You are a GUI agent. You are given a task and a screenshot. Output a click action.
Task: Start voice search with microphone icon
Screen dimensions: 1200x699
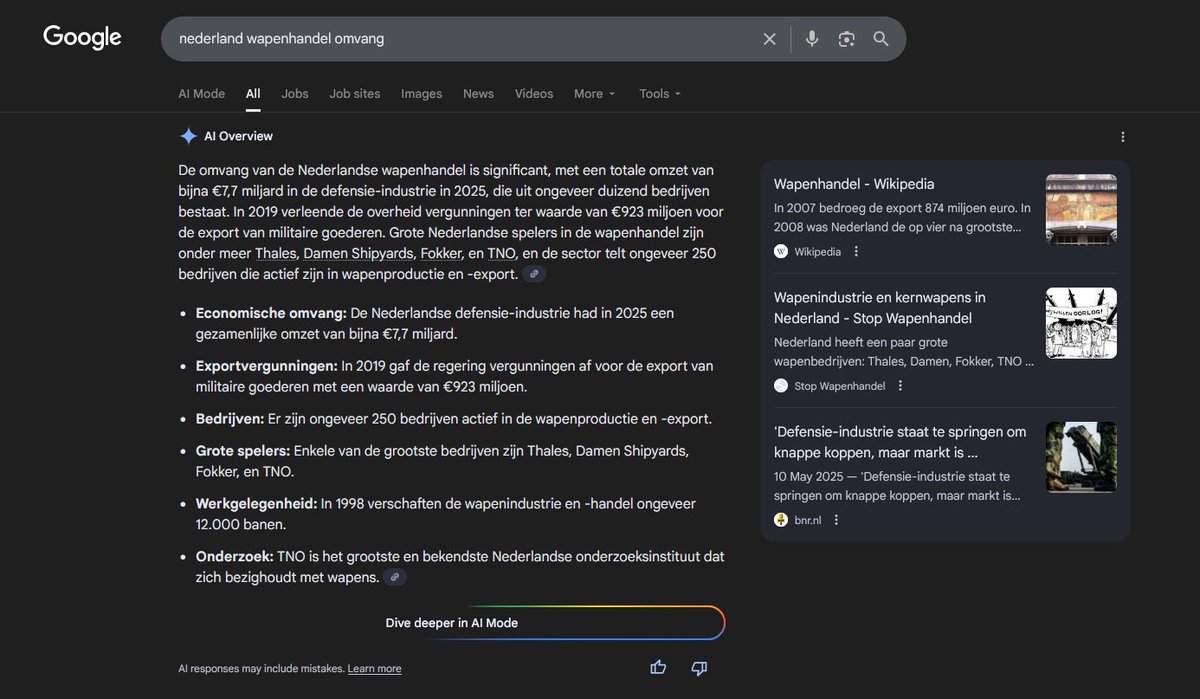pyautogui.click(x=812, y=39)
